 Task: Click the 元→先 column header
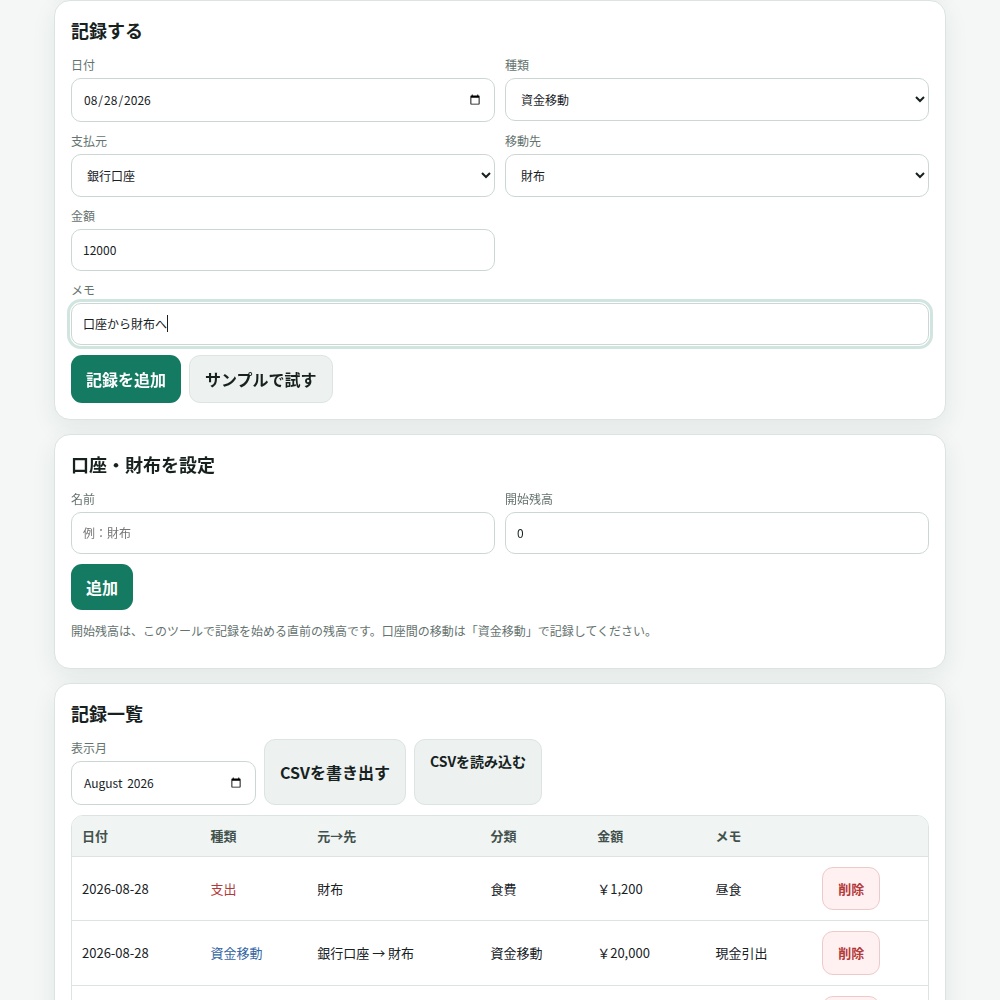pos(337,837)
